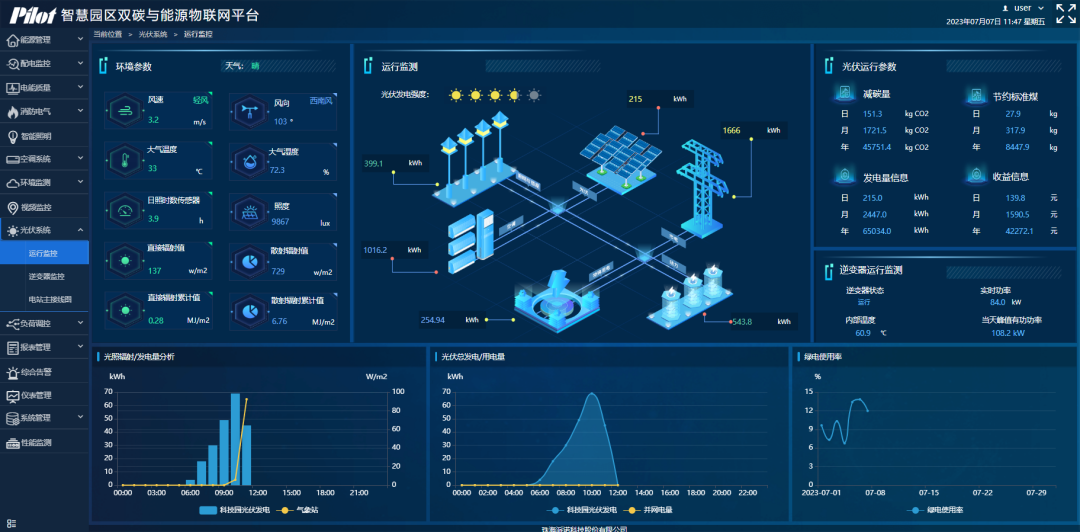The image size is (1080, 532).
Task: Toggle 科技园光伏发电 legend in the 光伏总发电/用电量 chart
Action: [579, 511]
